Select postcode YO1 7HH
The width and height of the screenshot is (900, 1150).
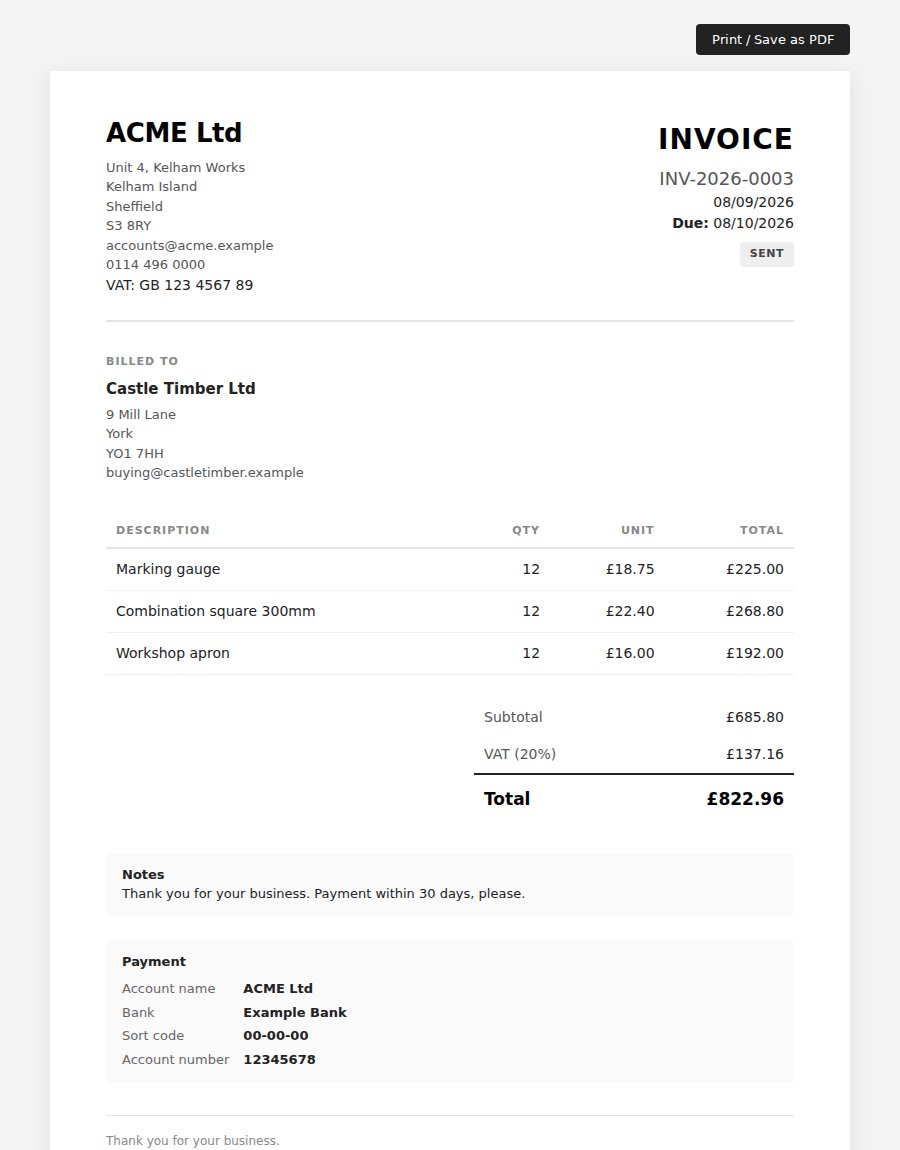(135, 454)
